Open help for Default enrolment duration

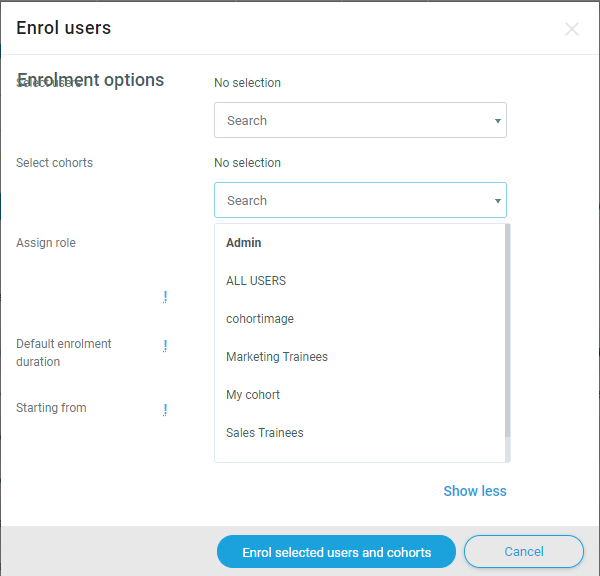(x=165, y=345)
